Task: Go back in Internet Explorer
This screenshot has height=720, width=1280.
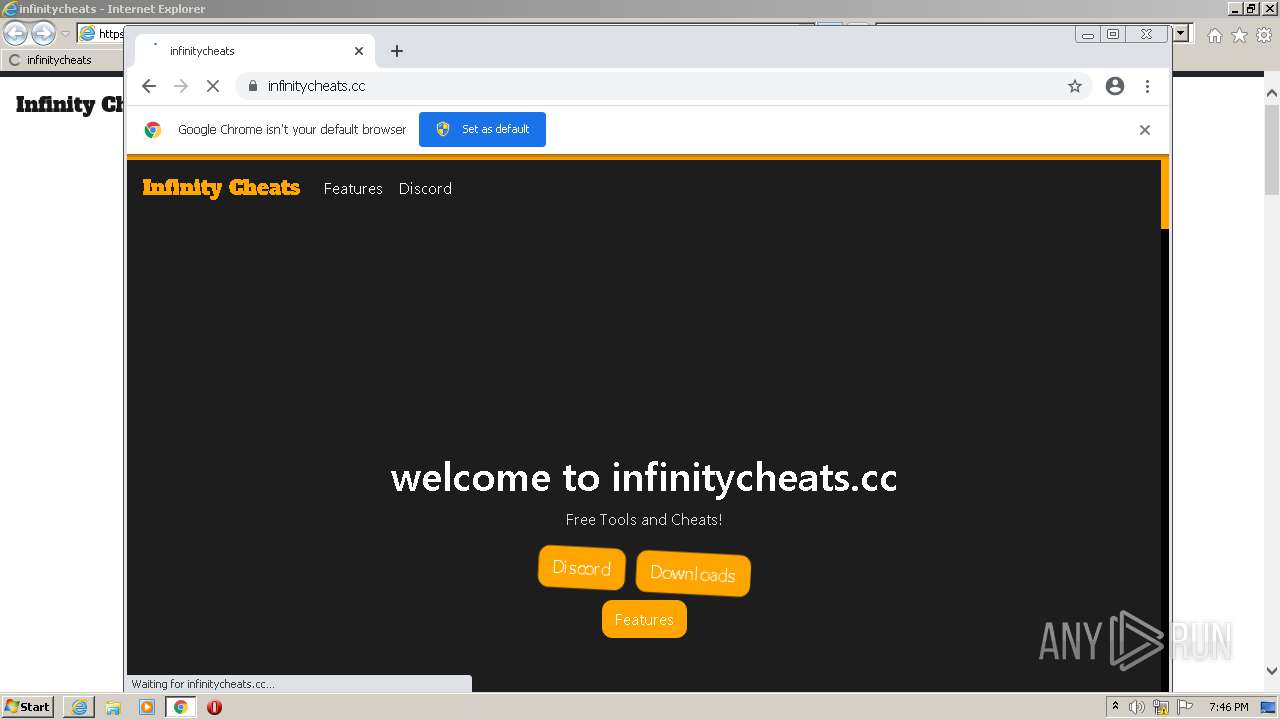Action: pos(15,34)
